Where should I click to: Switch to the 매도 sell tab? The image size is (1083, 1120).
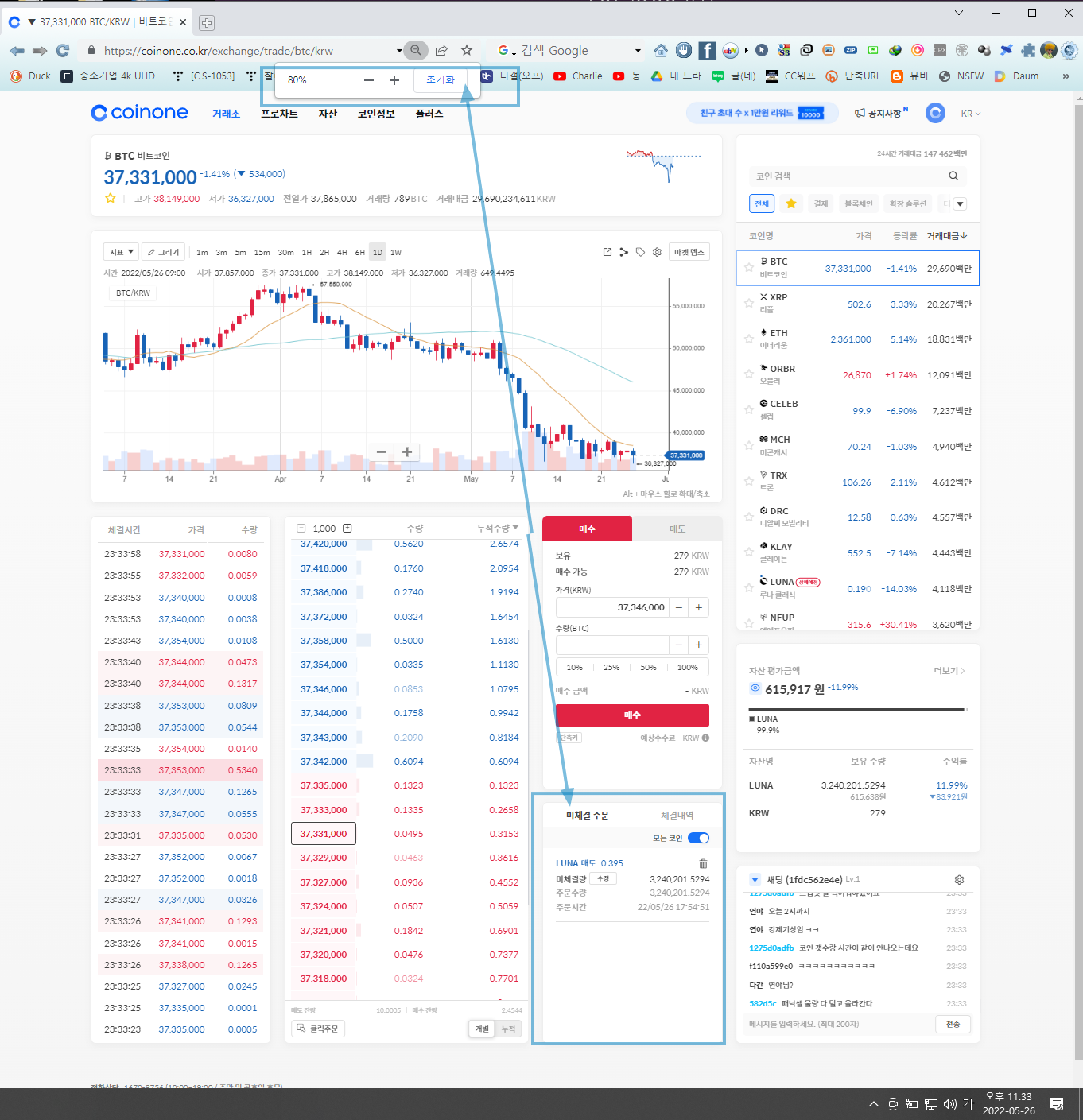click(x=677, y=529)
